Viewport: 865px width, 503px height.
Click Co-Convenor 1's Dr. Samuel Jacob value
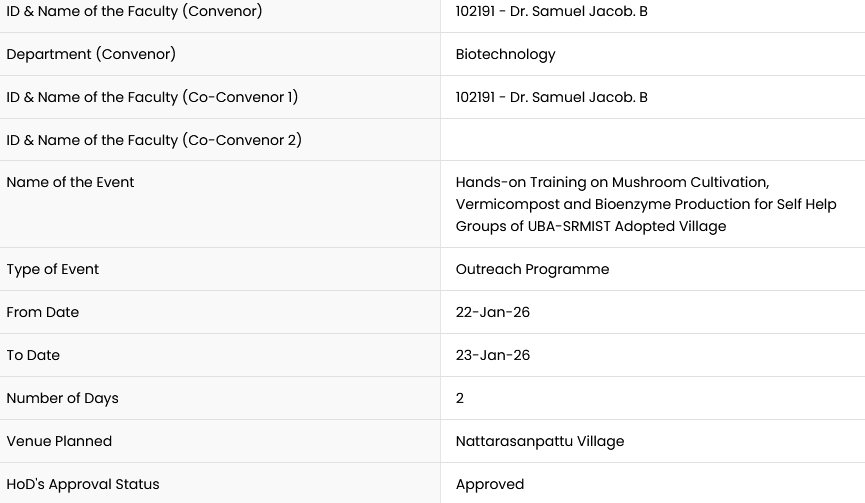[551, 97]
